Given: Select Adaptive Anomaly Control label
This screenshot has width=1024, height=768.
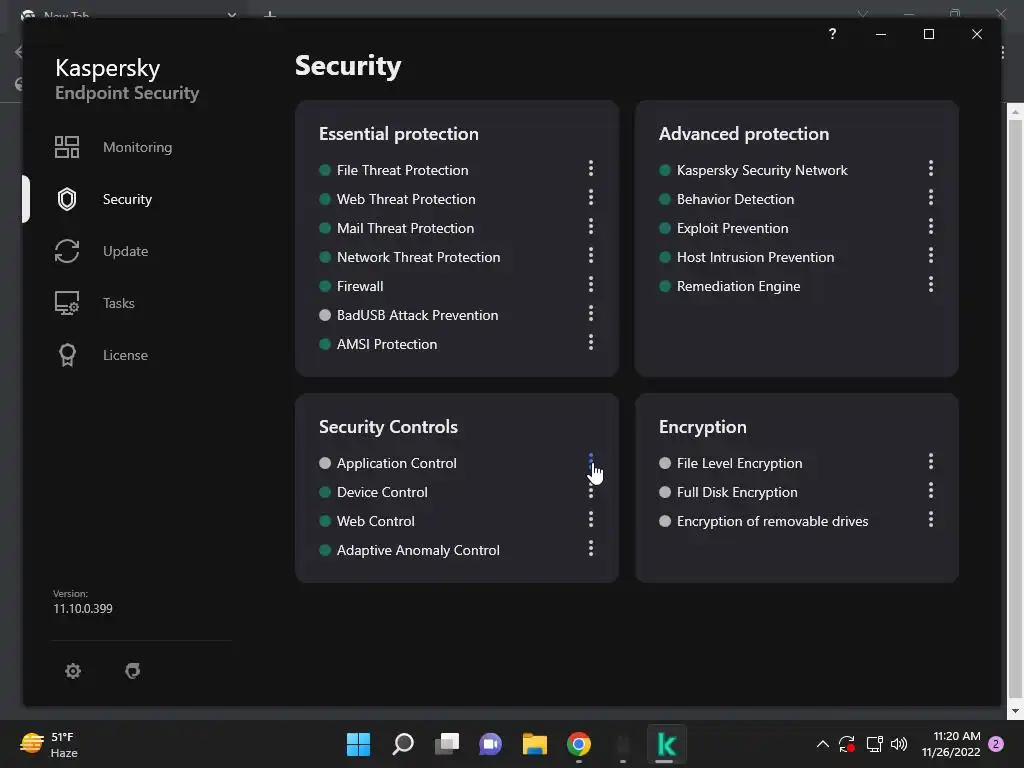Looking at the screenshot, I should point(419,551).
